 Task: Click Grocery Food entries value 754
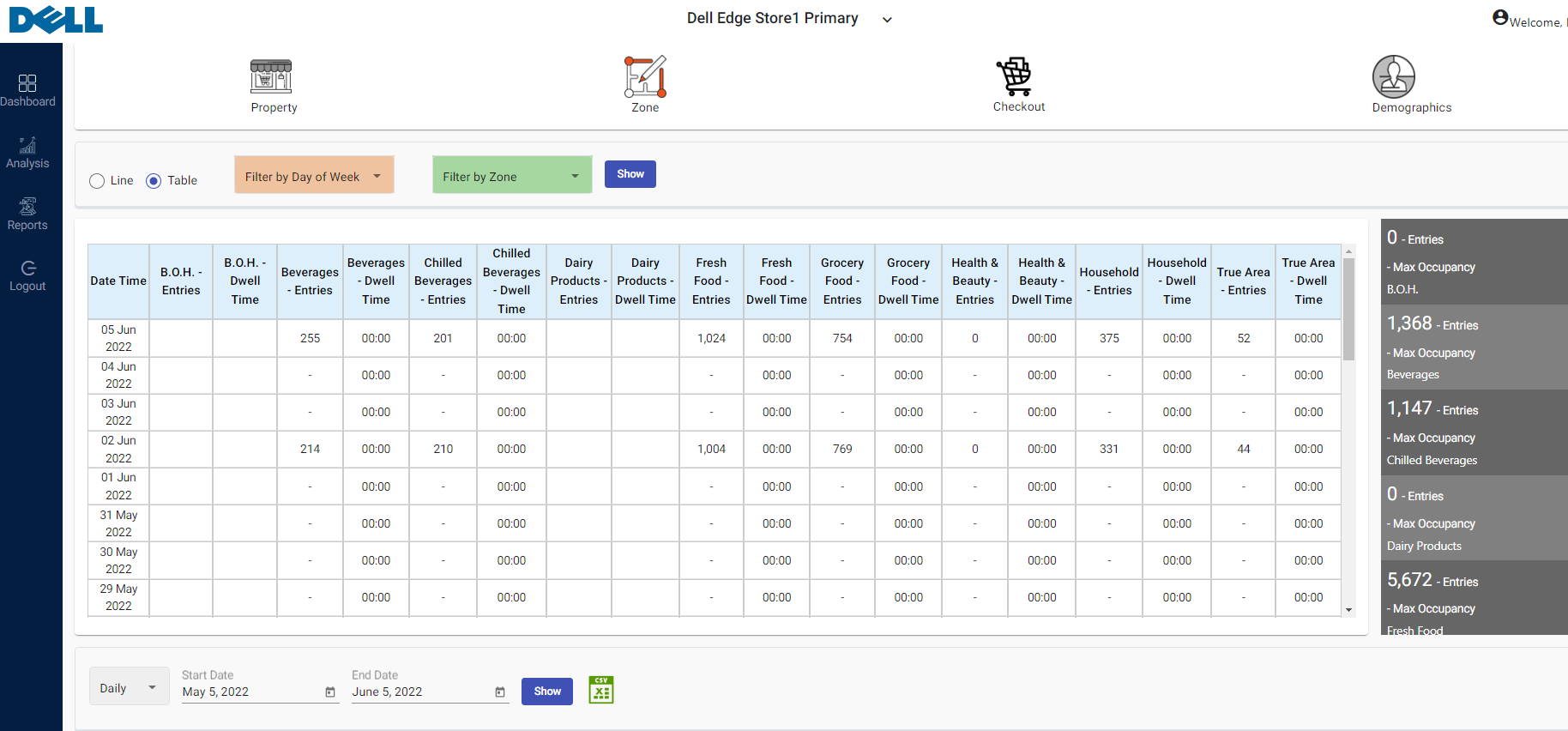[x=842, y=338]
